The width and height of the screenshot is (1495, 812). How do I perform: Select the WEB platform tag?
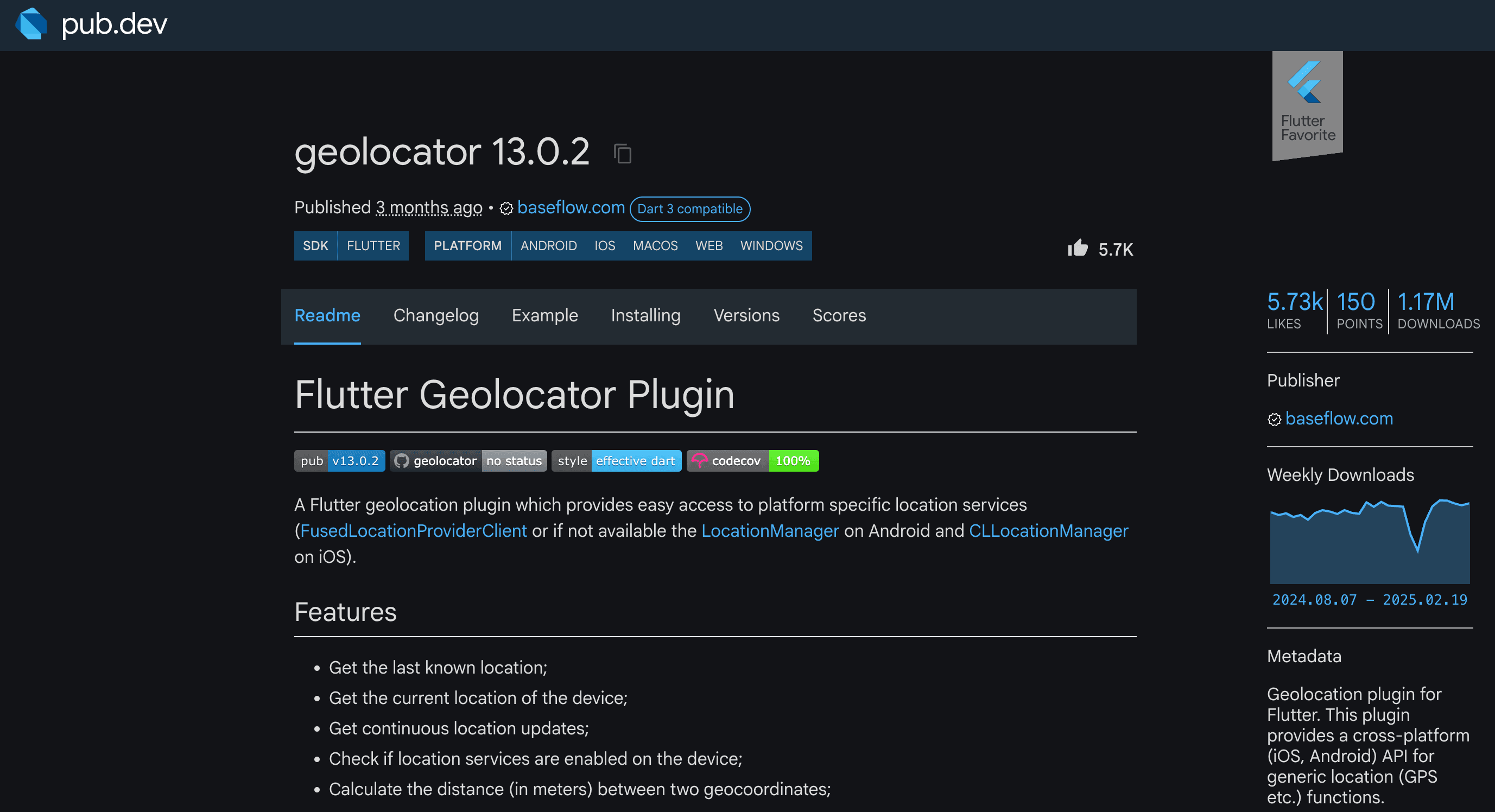tap(709, 246)
